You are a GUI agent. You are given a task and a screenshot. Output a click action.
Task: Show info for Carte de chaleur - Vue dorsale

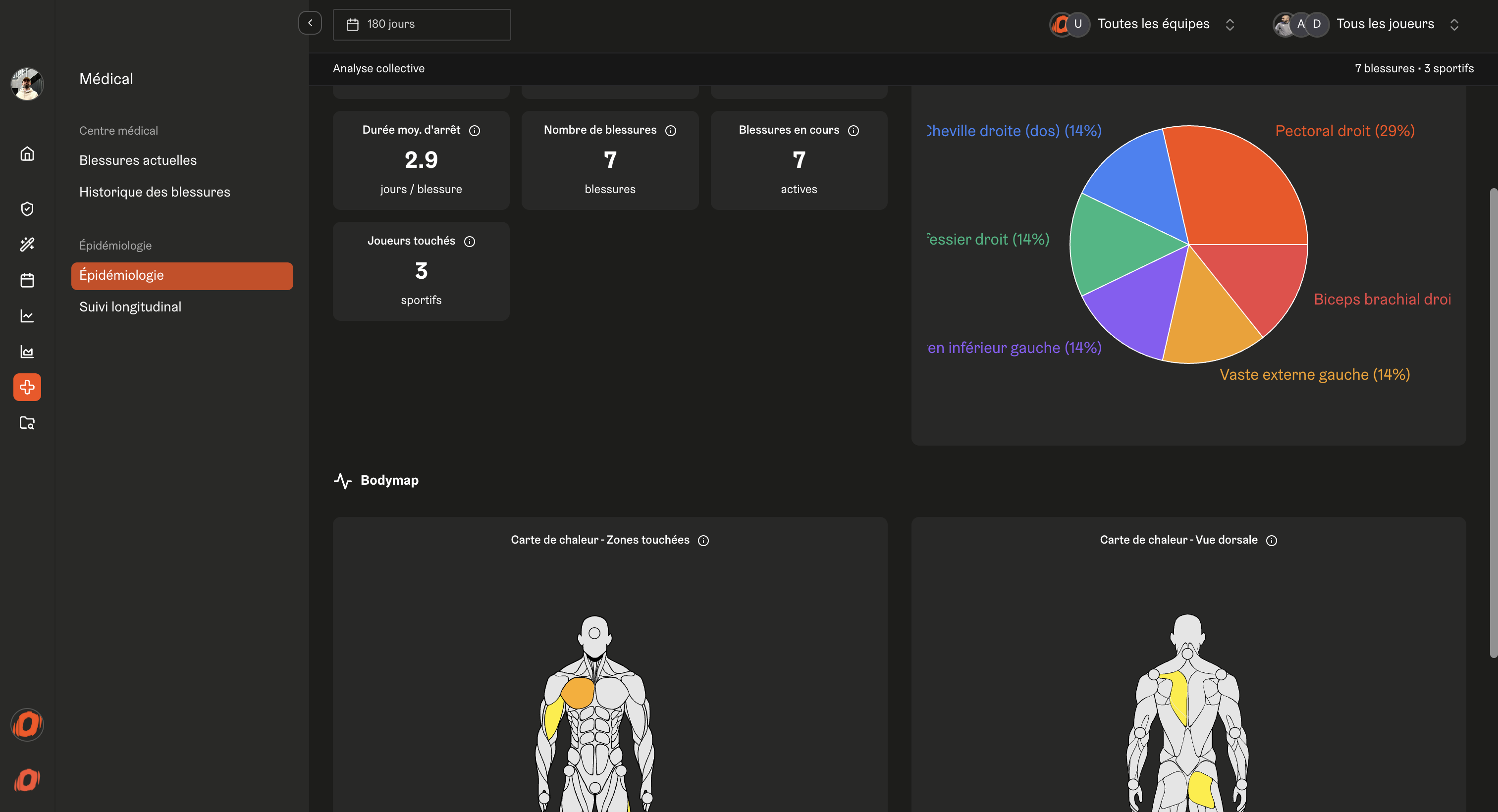coord(1271,541)
